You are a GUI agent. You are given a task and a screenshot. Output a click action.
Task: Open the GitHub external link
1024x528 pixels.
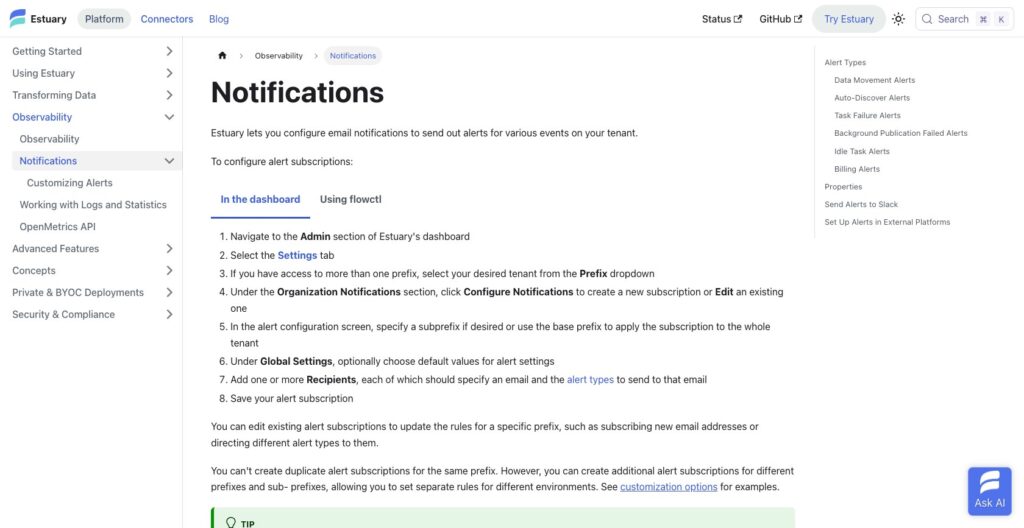pyautogui.click(x=780, y=19)
